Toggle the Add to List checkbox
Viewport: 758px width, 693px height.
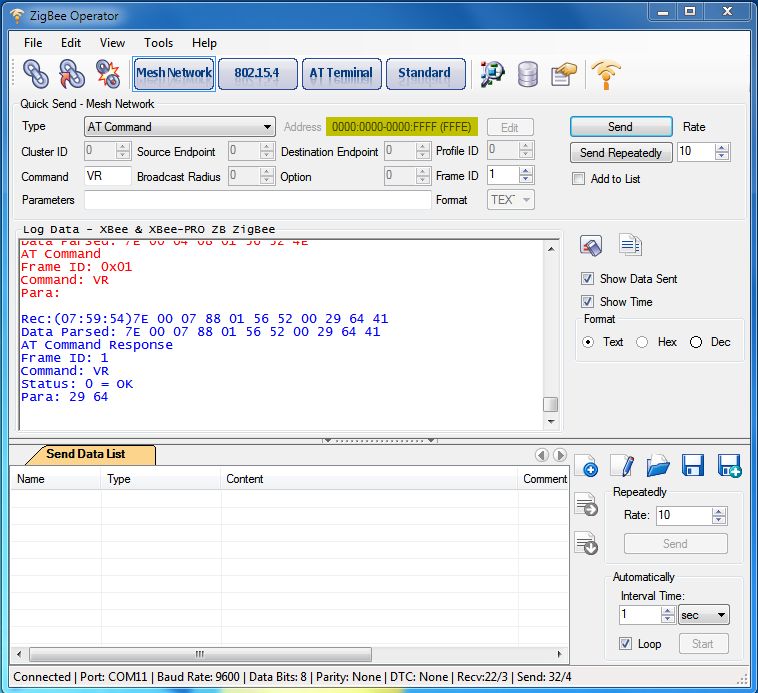click(x=578, y=179)
